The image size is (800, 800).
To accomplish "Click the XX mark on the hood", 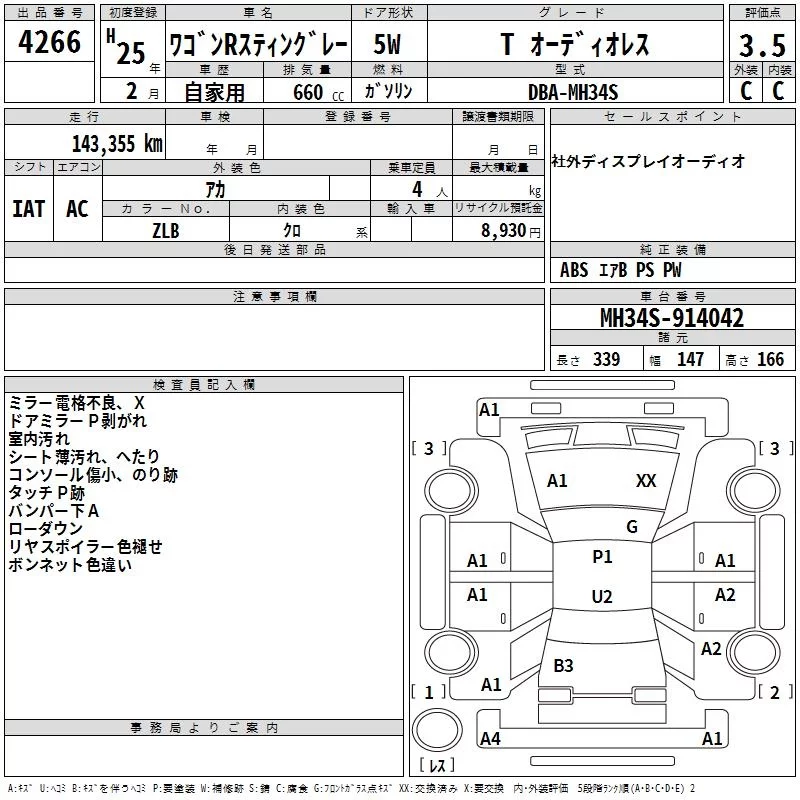I will pos(646,481).
